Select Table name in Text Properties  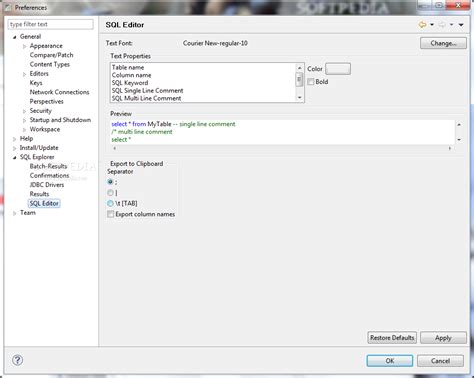(x=128, y=67)
